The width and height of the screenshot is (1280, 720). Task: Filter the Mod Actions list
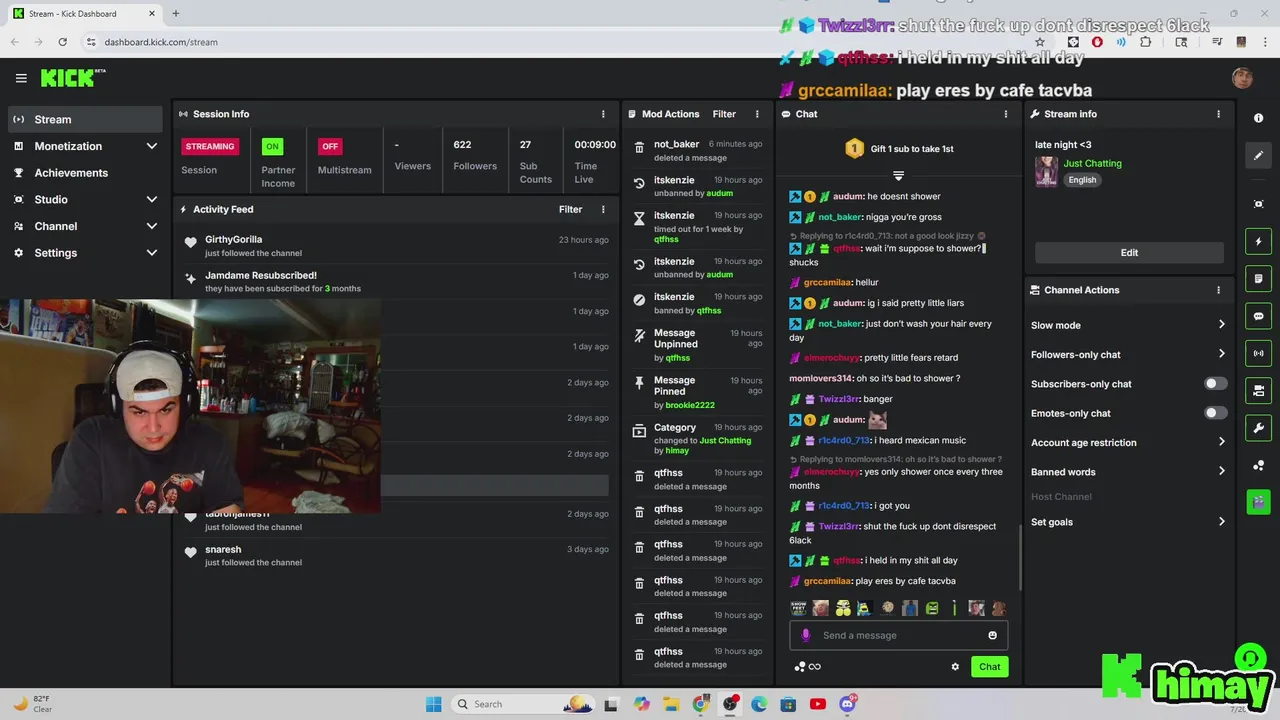point(724,114)
